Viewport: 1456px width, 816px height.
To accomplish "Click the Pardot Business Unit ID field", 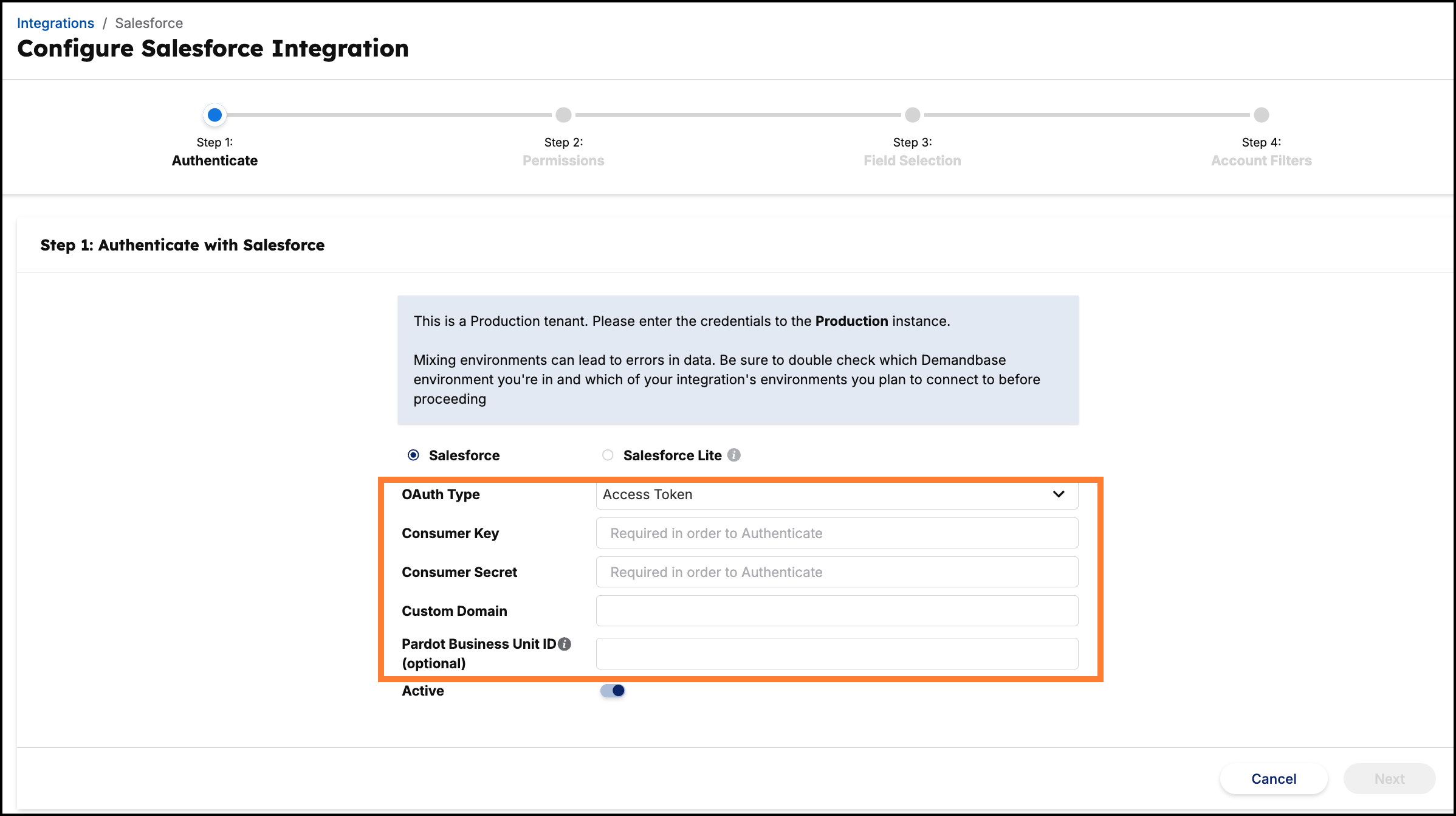I will point(837,654).
